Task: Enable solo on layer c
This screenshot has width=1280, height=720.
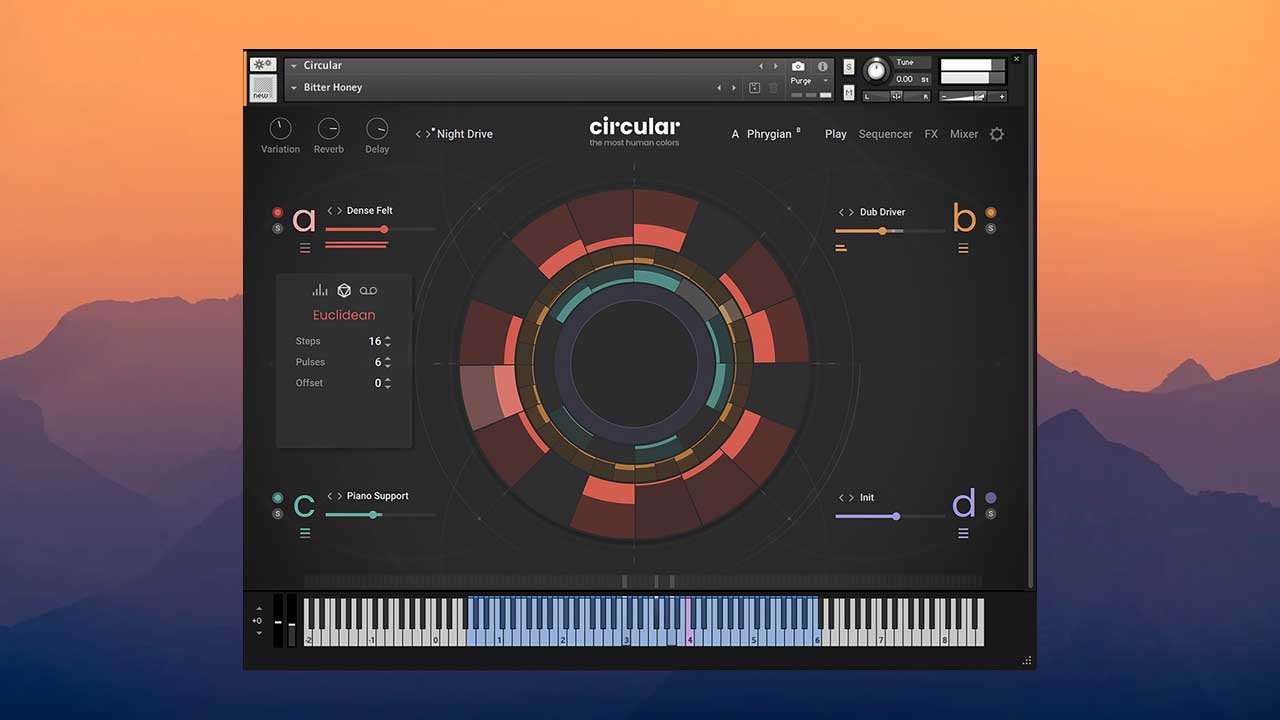Action: (x=277, y=512)
